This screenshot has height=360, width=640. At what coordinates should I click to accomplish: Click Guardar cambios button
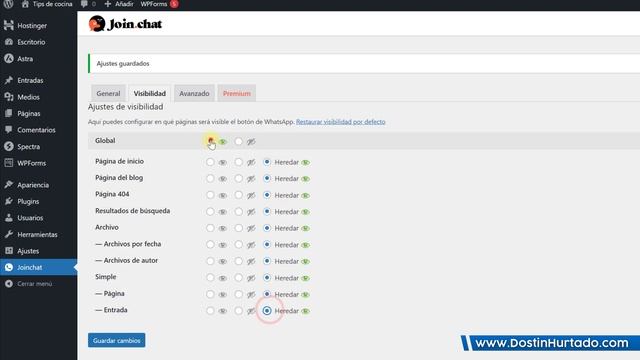[x=116, y=340]
